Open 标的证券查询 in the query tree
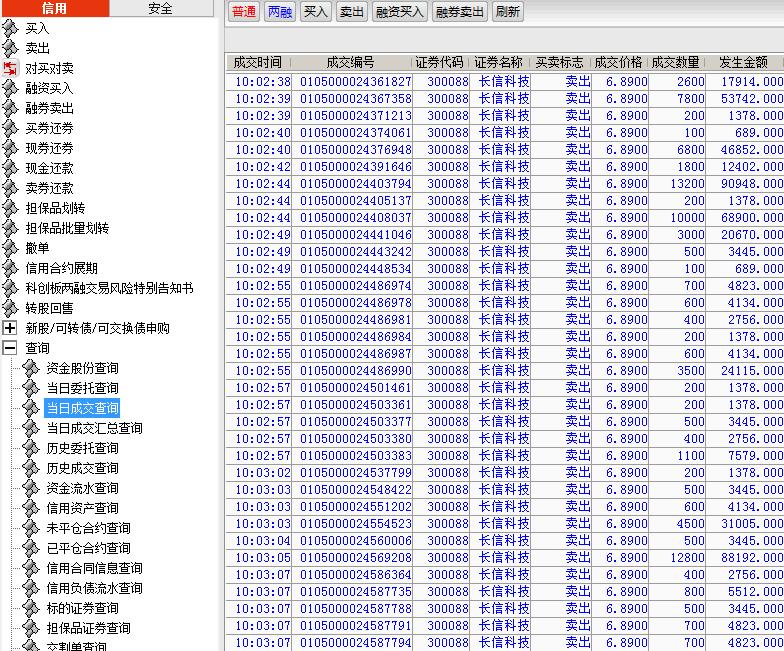The image size is (784, 651). tap(82, 608)
